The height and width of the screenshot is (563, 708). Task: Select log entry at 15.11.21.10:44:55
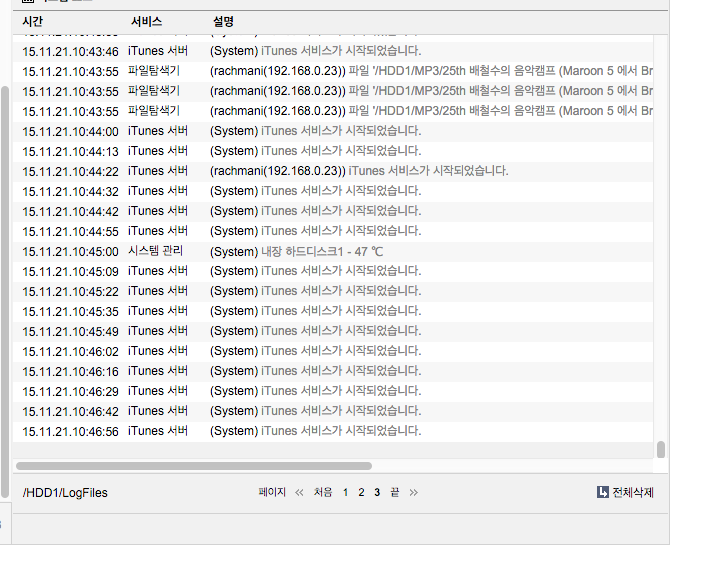coord(333,231)
